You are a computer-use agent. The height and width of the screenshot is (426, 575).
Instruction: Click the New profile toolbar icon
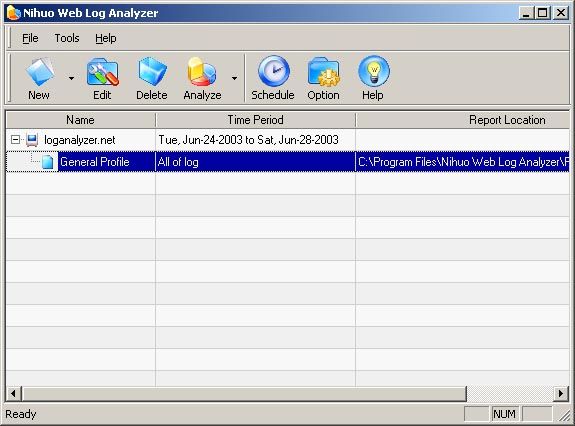40,71
